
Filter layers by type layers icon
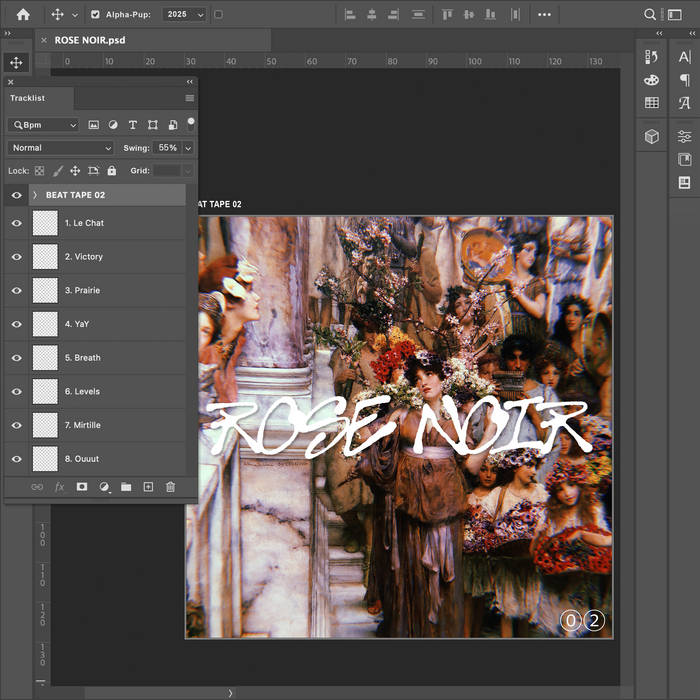132,125
